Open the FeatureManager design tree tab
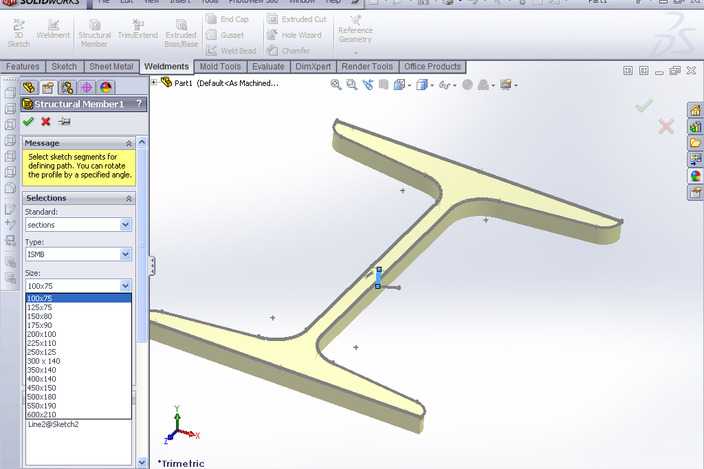The height and width of the screenshot is (469, 704). 29,87
